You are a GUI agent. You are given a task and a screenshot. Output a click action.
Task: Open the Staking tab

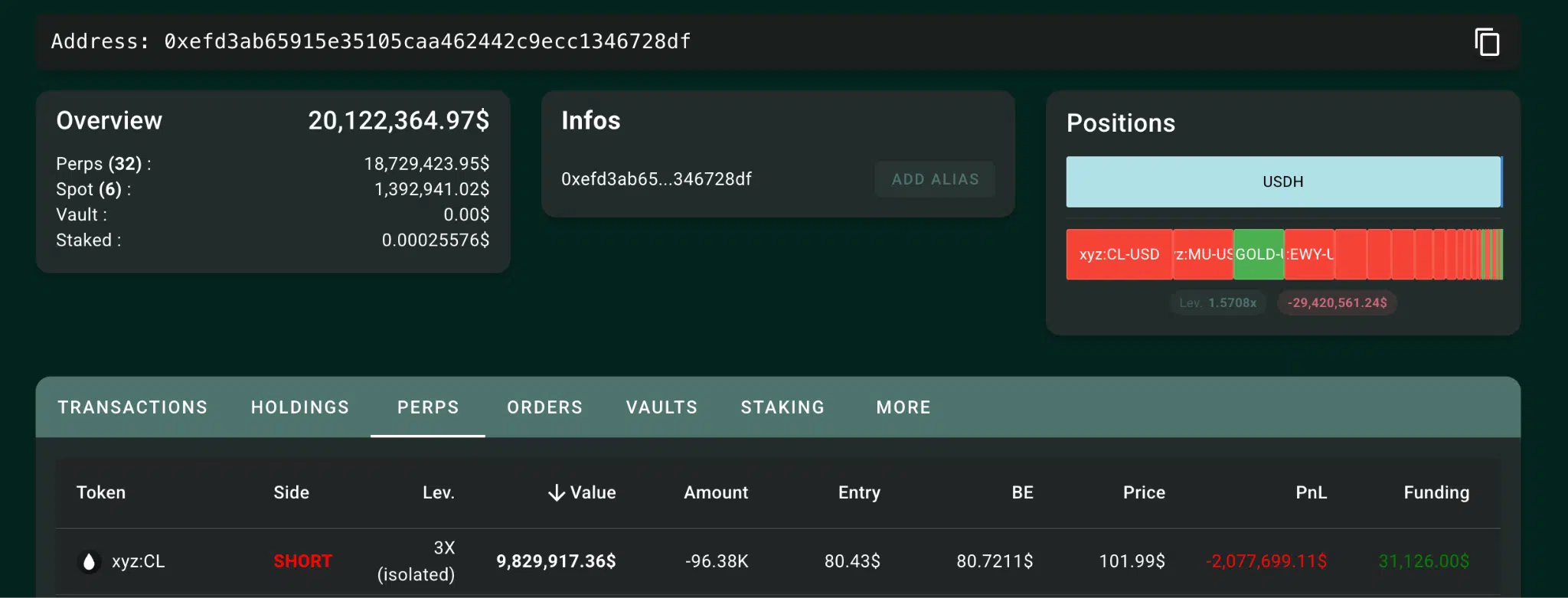[782, 407]
